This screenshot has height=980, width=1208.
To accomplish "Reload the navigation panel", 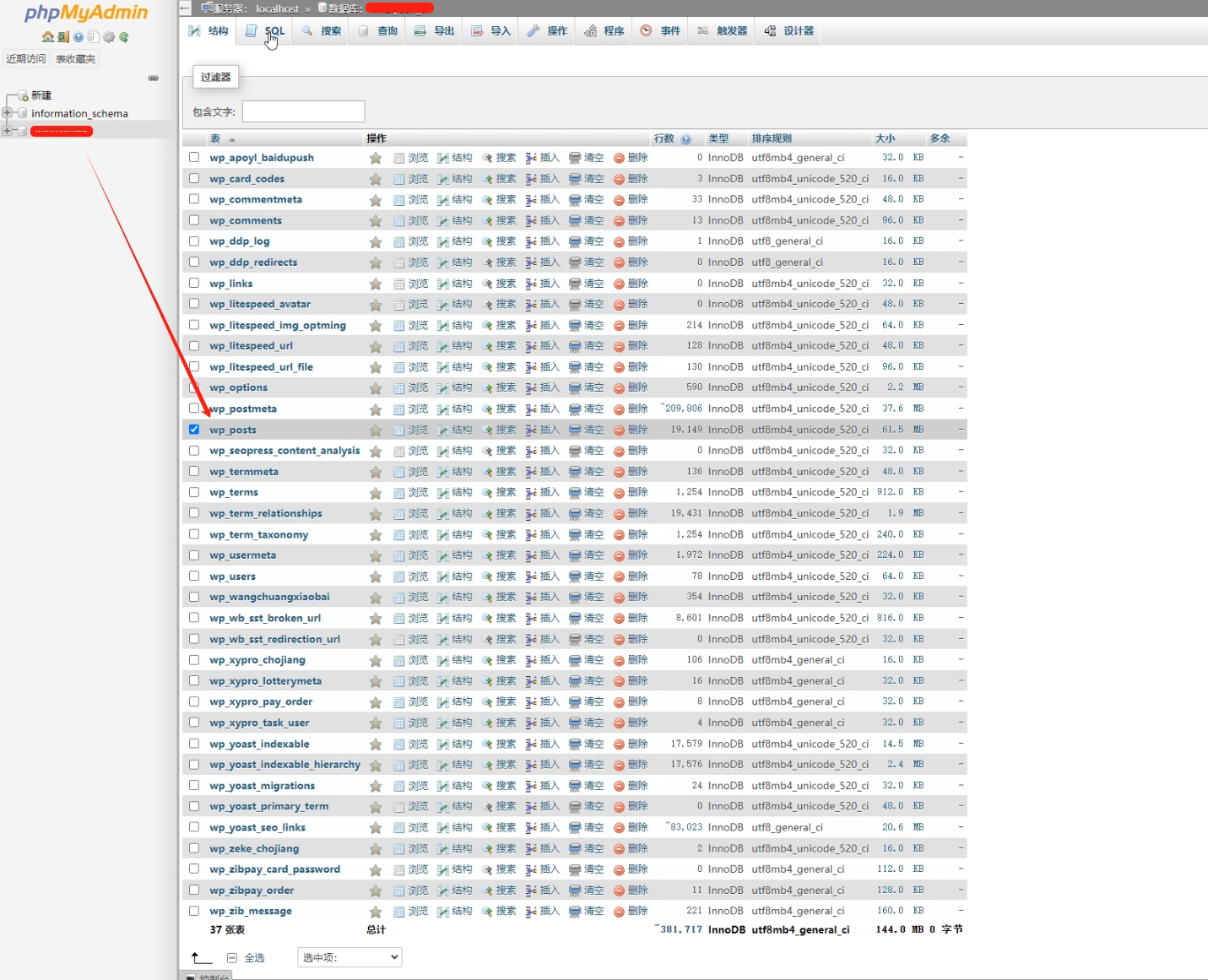I will click(124, 37).
